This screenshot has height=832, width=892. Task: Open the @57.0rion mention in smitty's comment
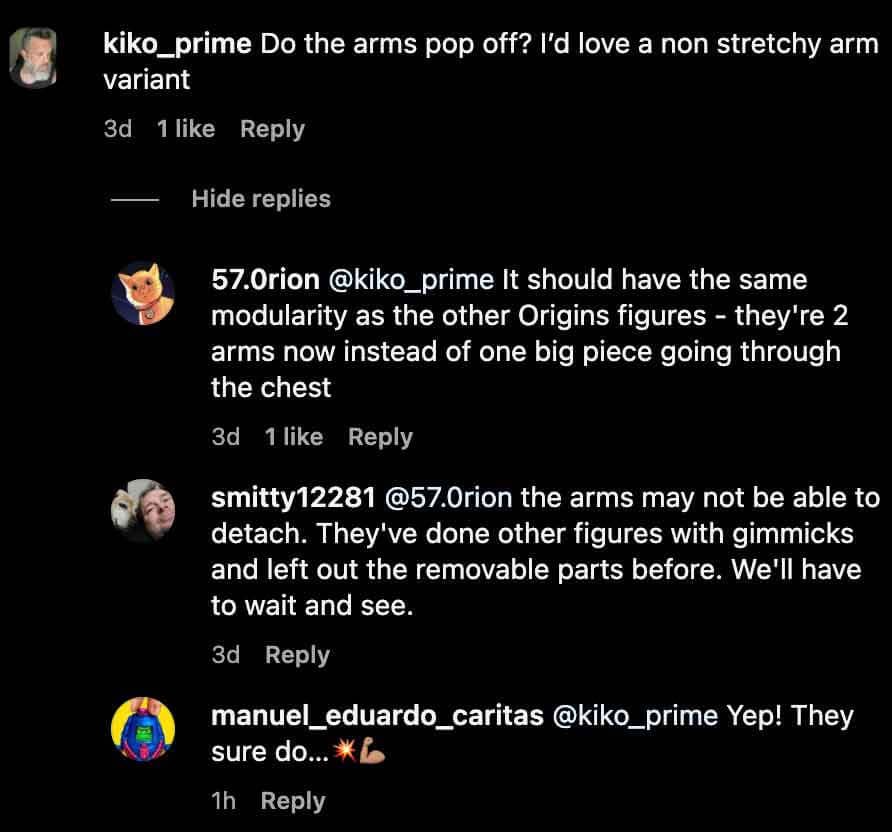tap(450, 497)
